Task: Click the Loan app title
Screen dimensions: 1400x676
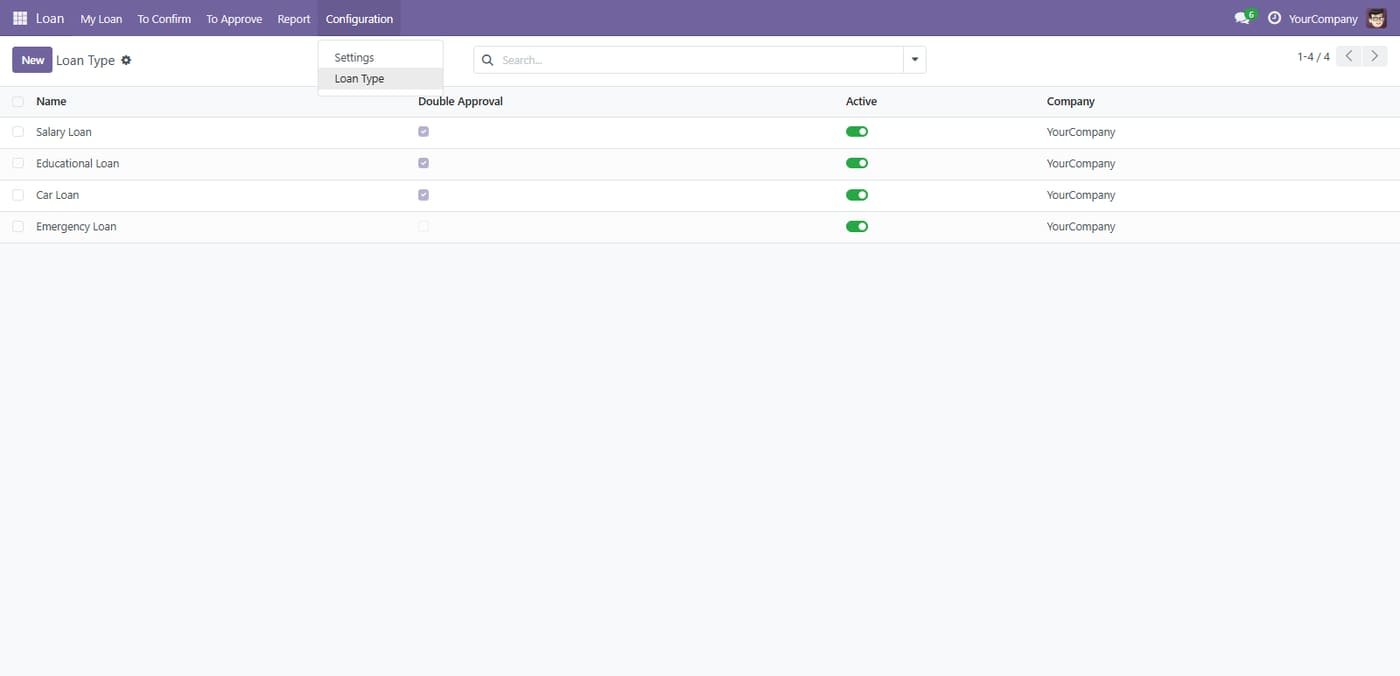Action: (x=50, y=18)
